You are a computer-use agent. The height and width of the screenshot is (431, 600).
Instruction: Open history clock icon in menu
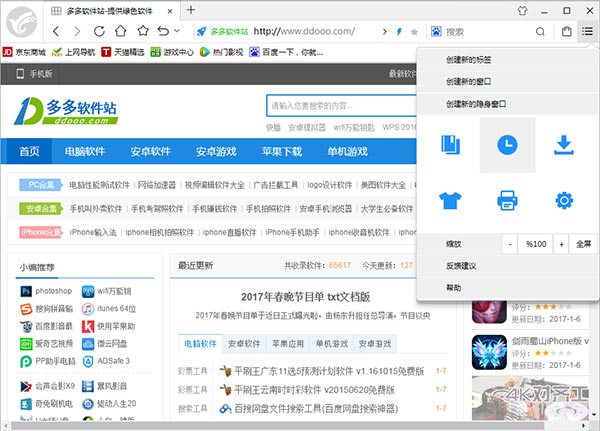507,145
